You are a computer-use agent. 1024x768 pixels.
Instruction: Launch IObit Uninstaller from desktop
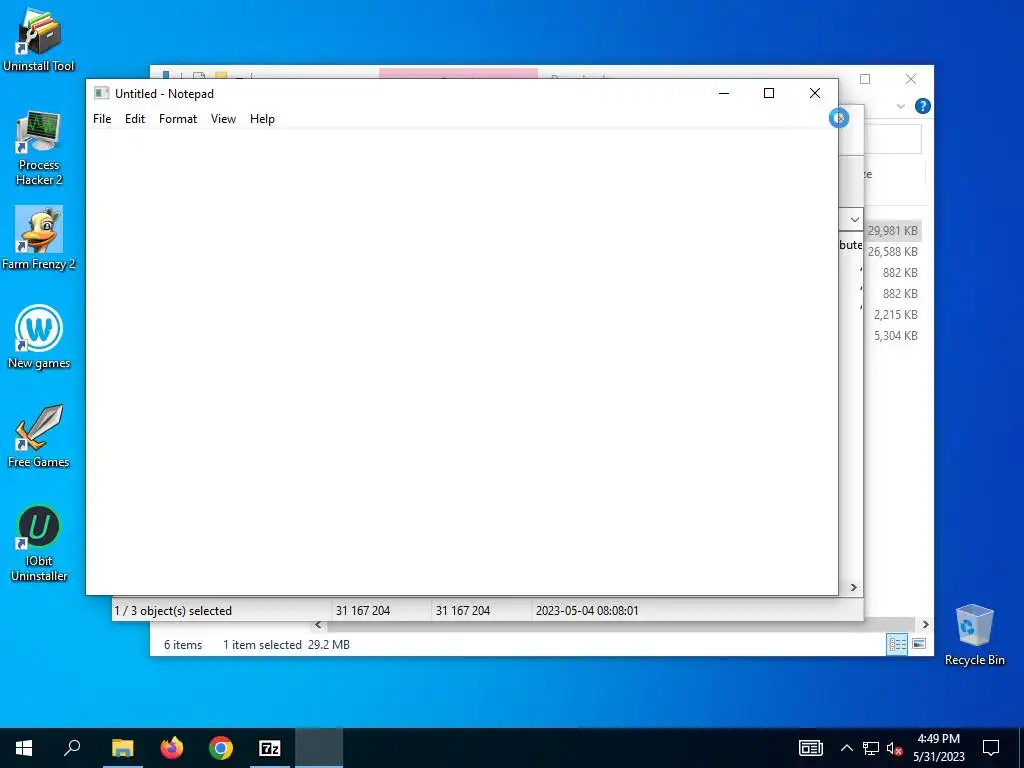coord(39,543)
